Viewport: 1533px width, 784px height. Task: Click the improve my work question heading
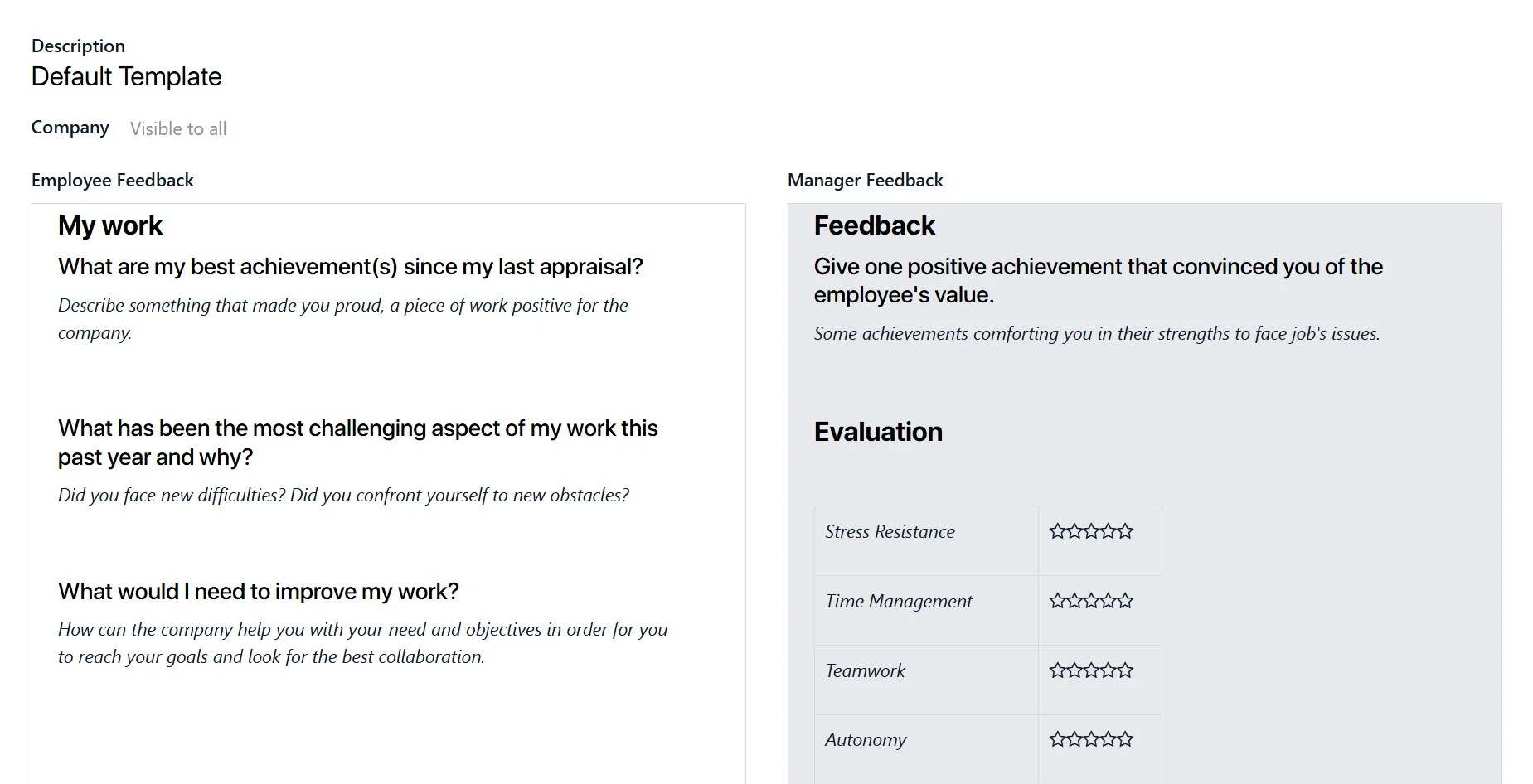pyautogui.click(x=258, y=592)
